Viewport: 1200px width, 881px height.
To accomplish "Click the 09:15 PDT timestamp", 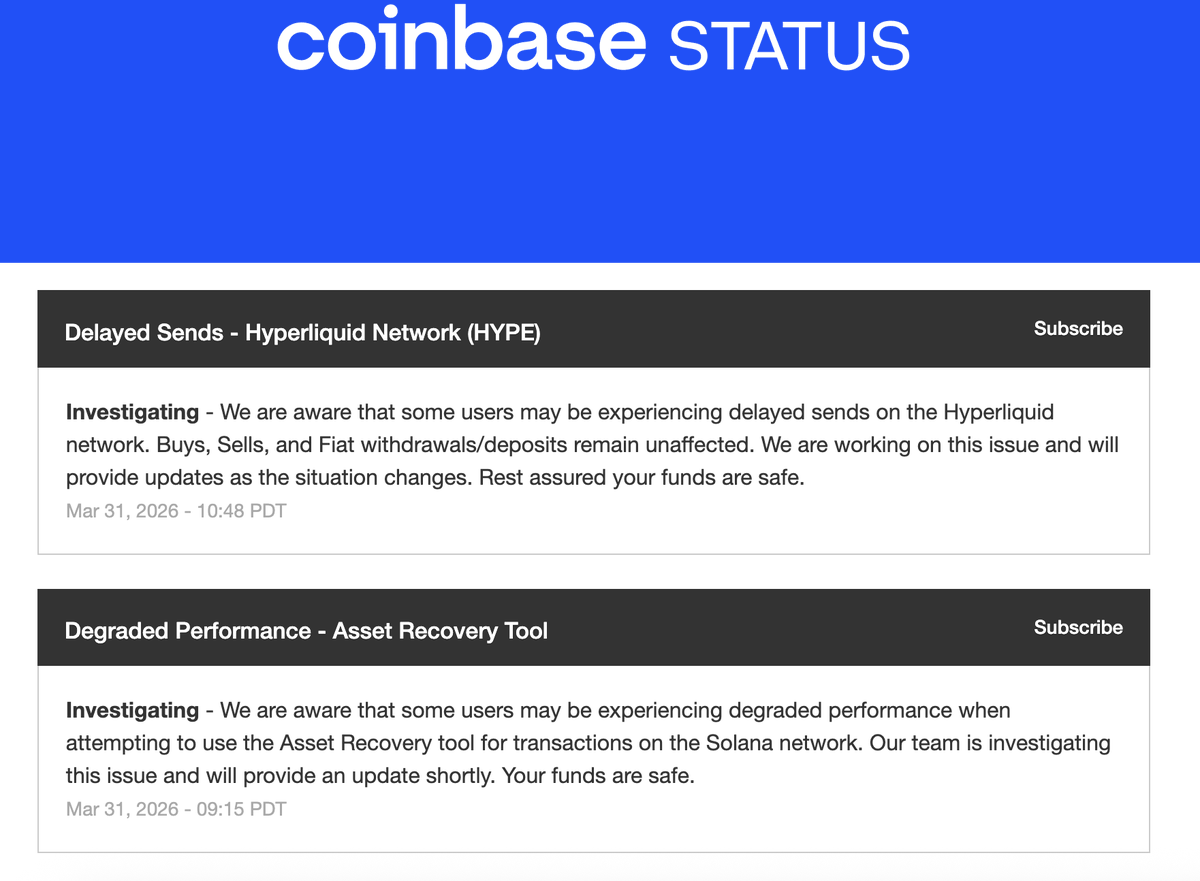I will point(176,809).
